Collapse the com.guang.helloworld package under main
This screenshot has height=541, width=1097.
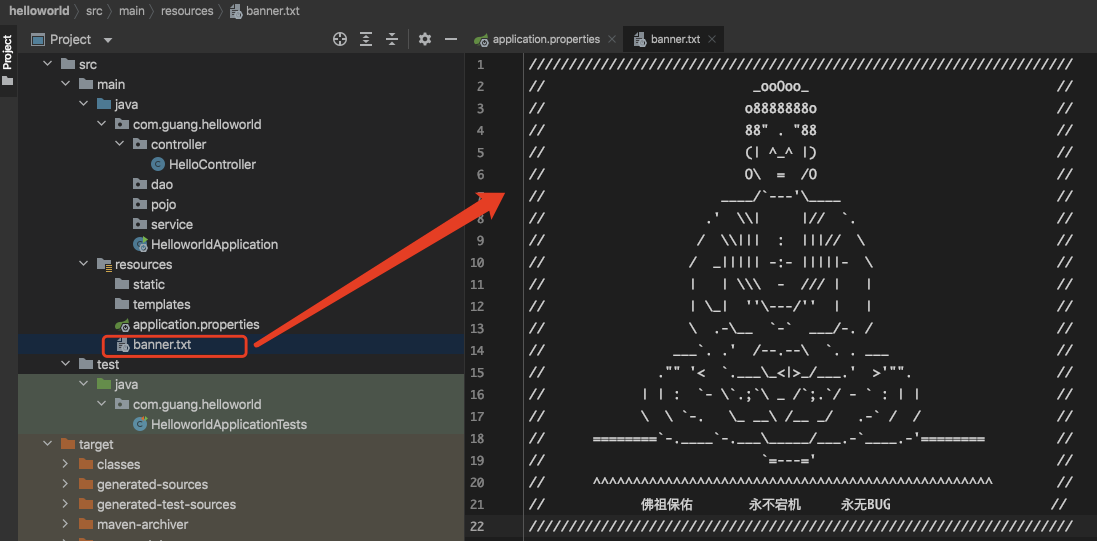(101, 125)
